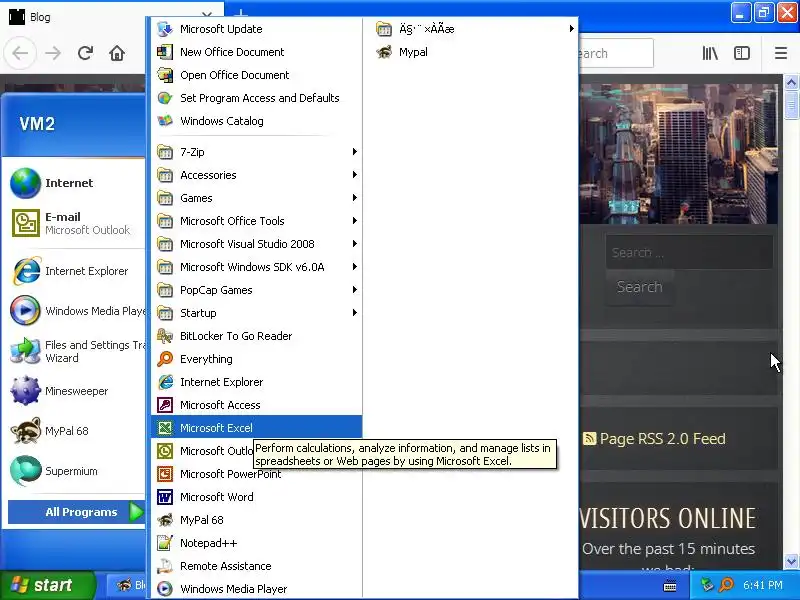This screenshot has width=800, height=600.
Task: Expand Microsoft Office Tools submenu
Action: point(256,220)
